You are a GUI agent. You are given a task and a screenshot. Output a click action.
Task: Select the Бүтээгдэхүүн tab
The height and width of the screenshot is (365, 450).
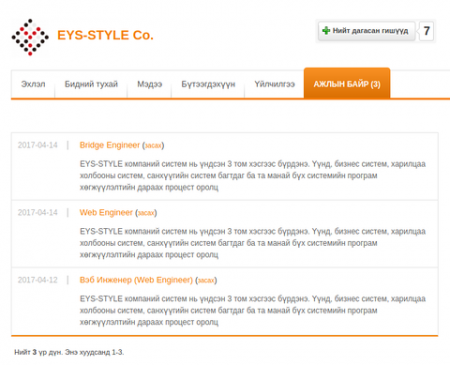(208, 84)
